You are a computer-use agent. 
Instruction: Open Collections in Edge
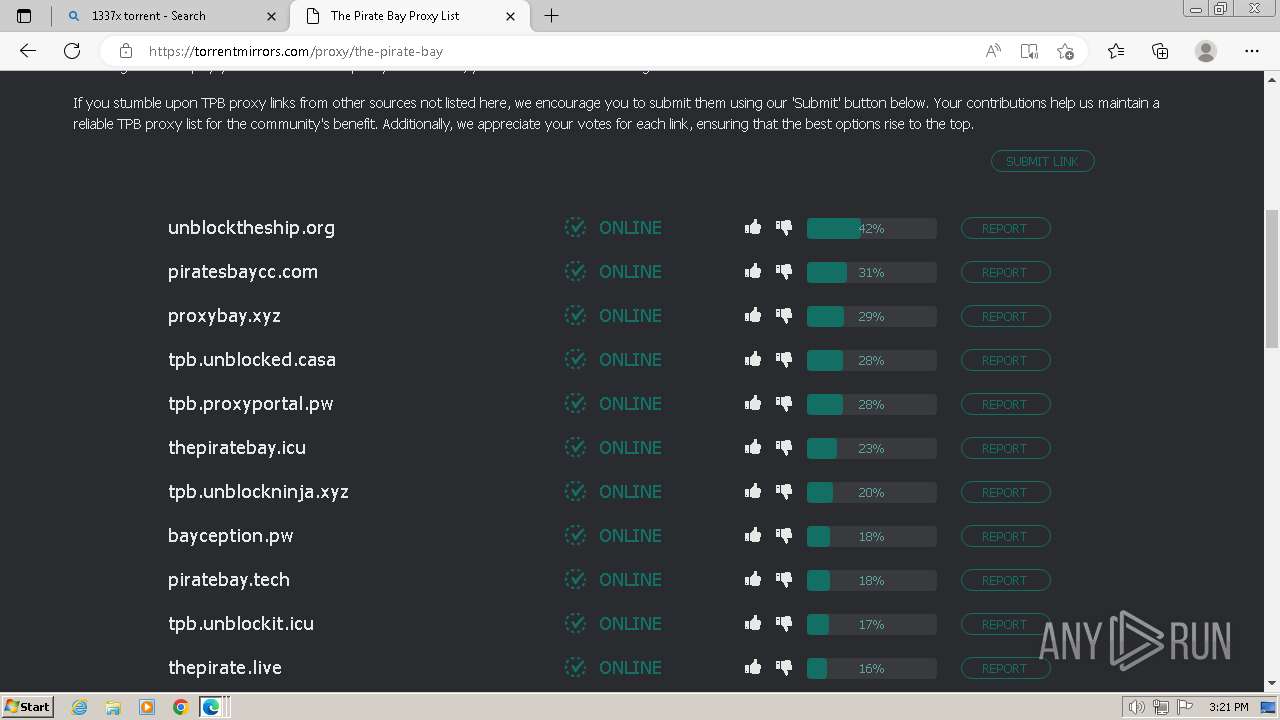(1160, 51)
